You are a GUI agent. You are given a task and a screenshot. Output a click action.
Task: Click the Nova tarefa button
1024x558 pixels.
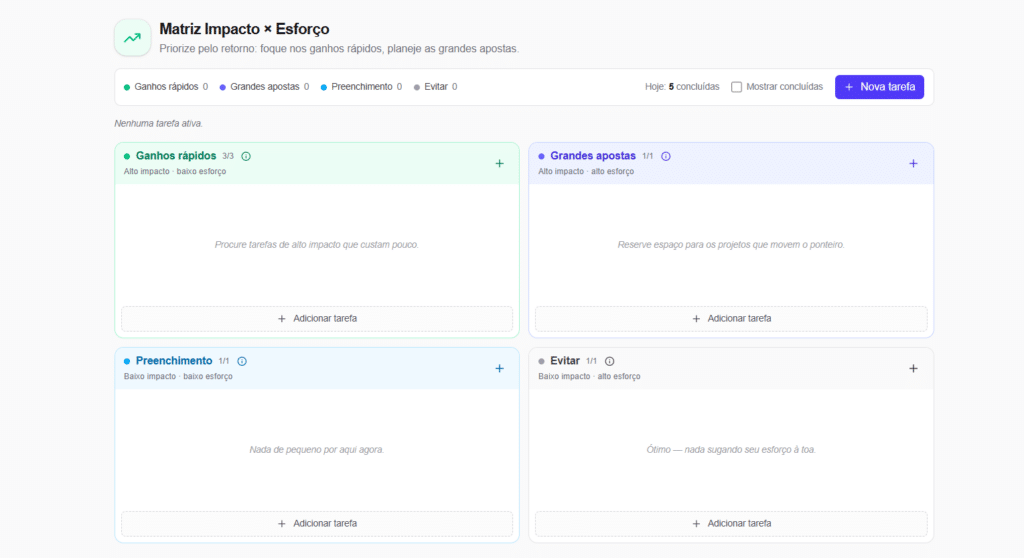point(879,87)
